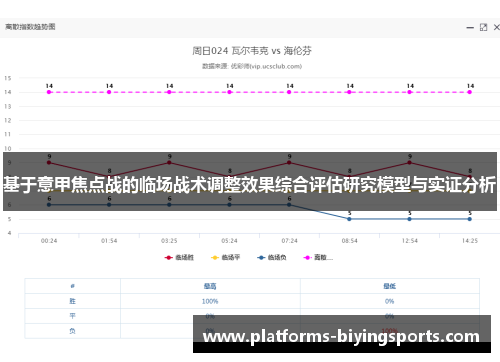Select magenta data point at 05:24

(x=229, y=92)
